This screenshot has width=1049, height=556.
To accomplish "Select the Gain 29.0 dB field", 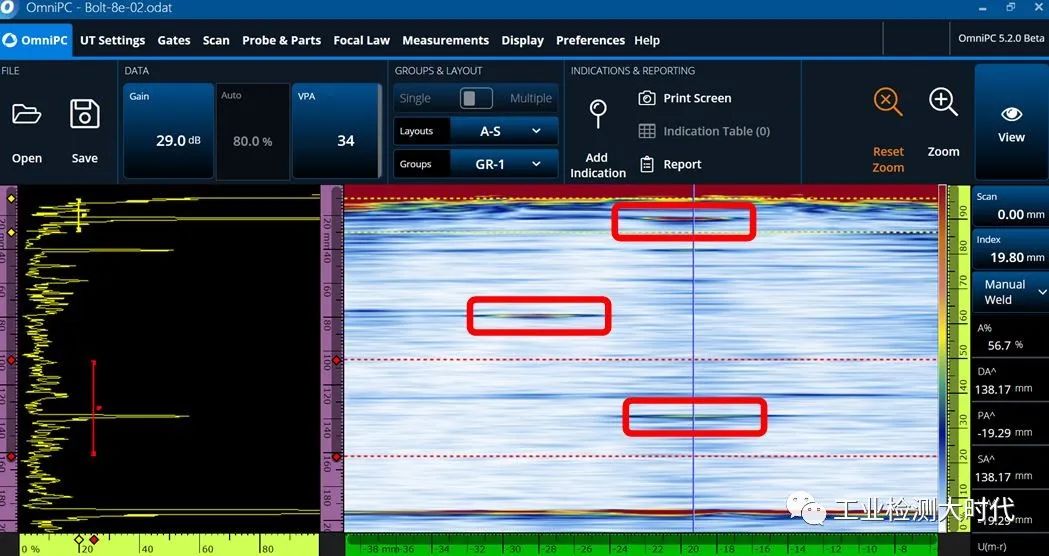I will [169, 130].
